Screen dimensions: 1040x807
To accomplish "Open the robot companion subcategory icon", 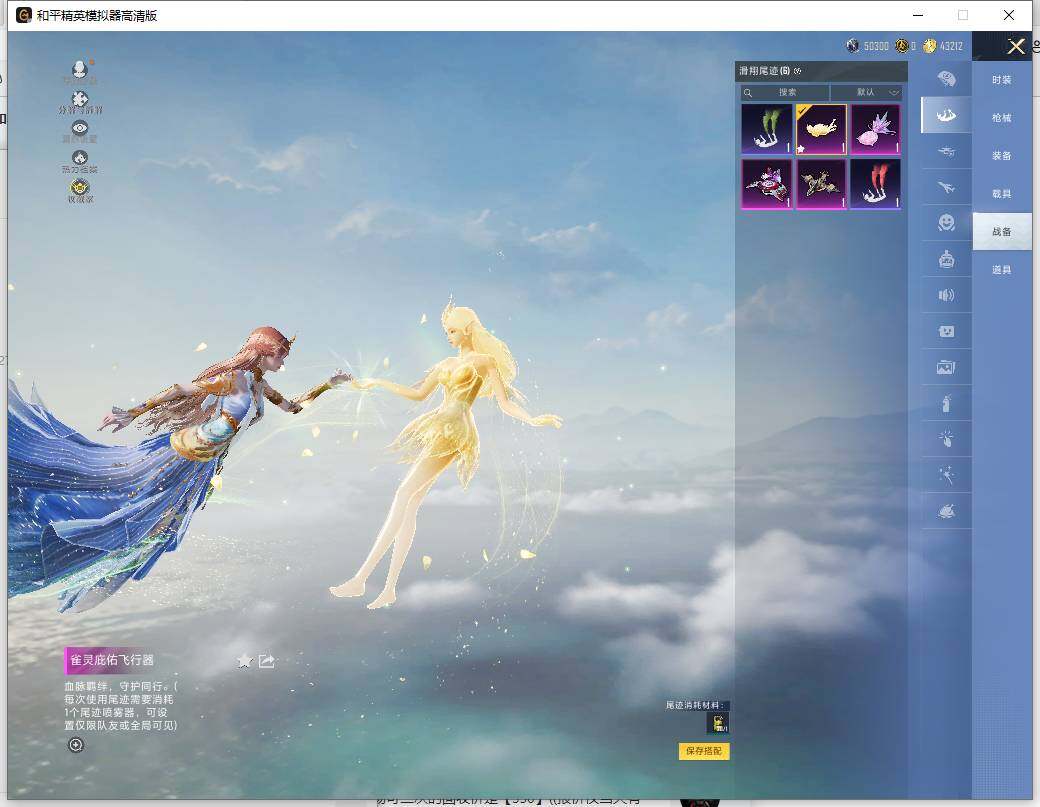I will click(x=946, y=259).
